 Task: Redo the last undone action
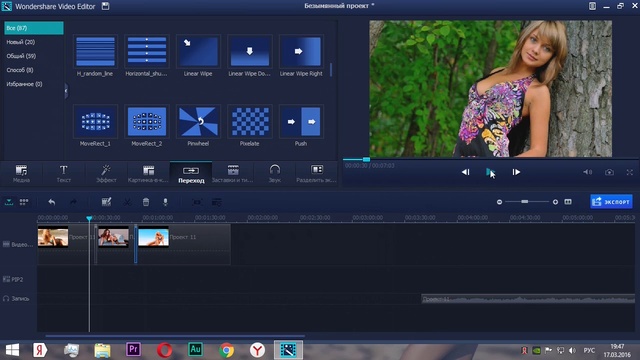pos(73,202)
